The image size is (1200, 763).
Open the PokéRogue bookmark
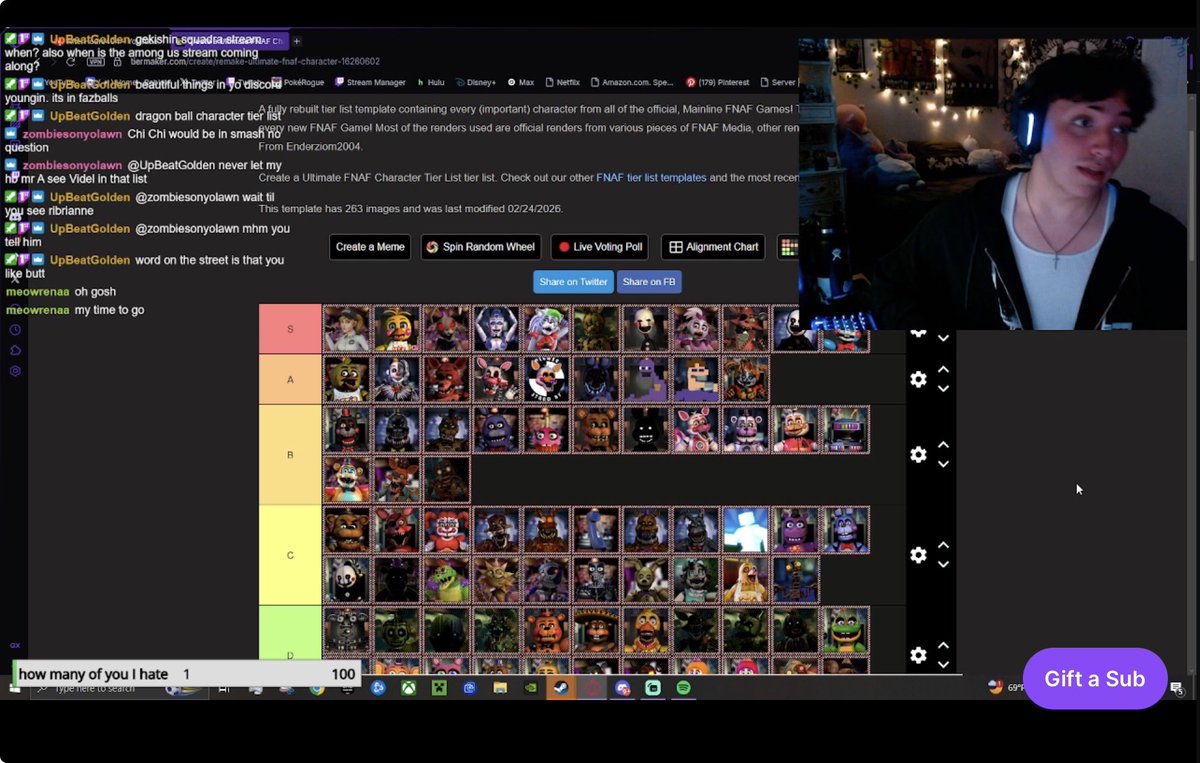(x=296, y=82)
